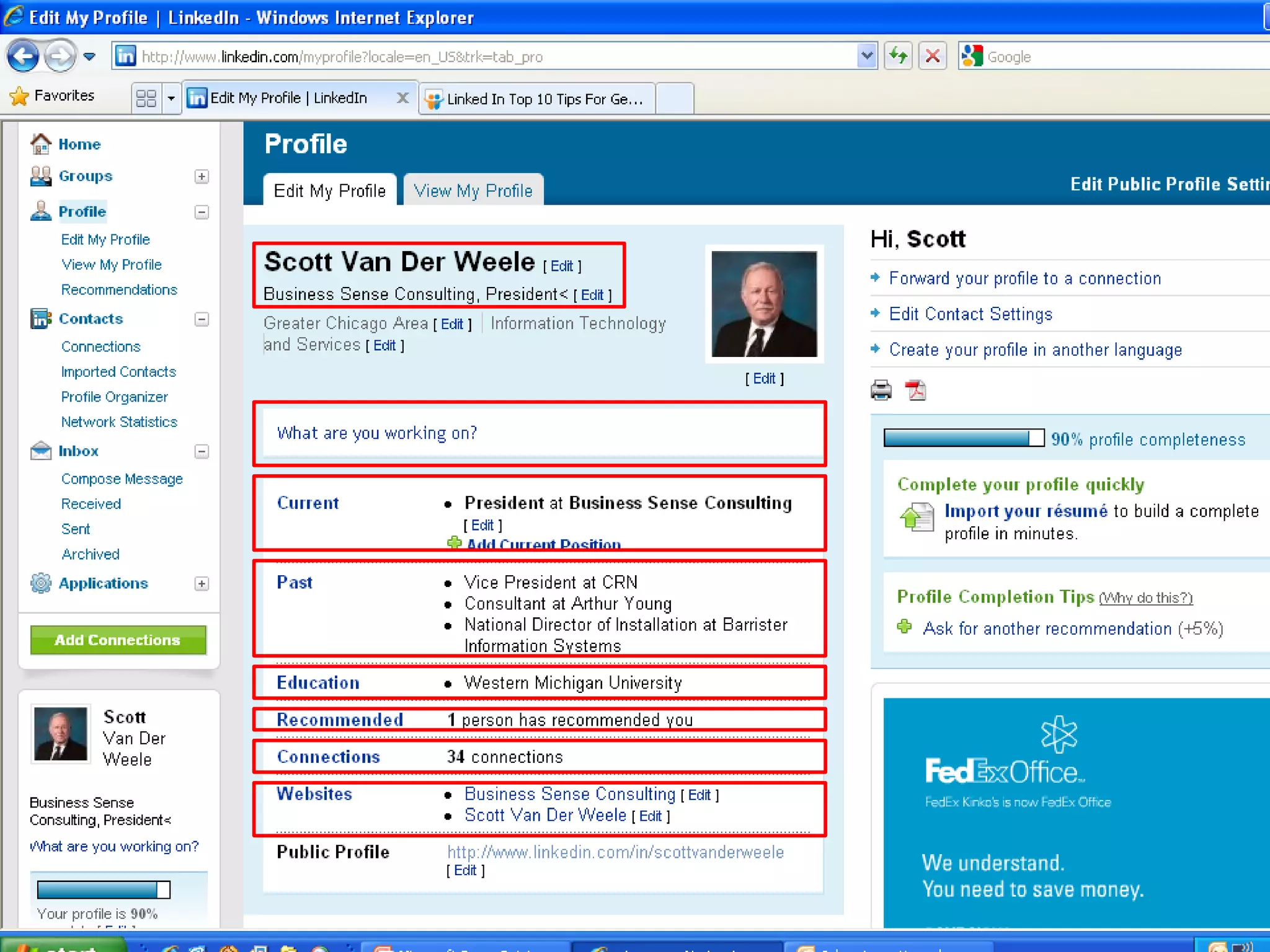Expand the Applications section plus box

pos(202,584)
